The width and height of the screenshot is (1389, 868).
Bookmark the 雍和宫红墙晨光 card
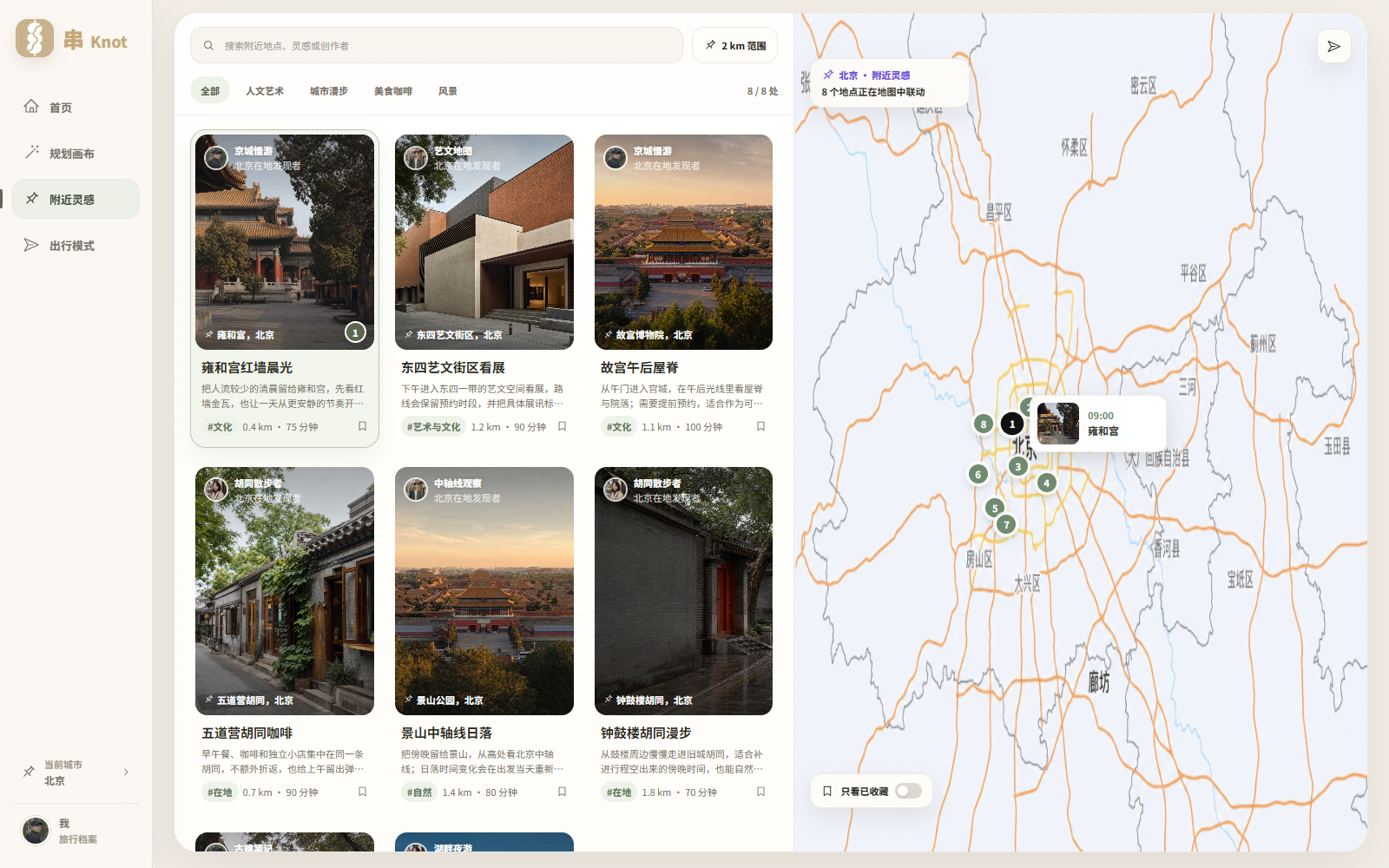[x=363, y=426]
